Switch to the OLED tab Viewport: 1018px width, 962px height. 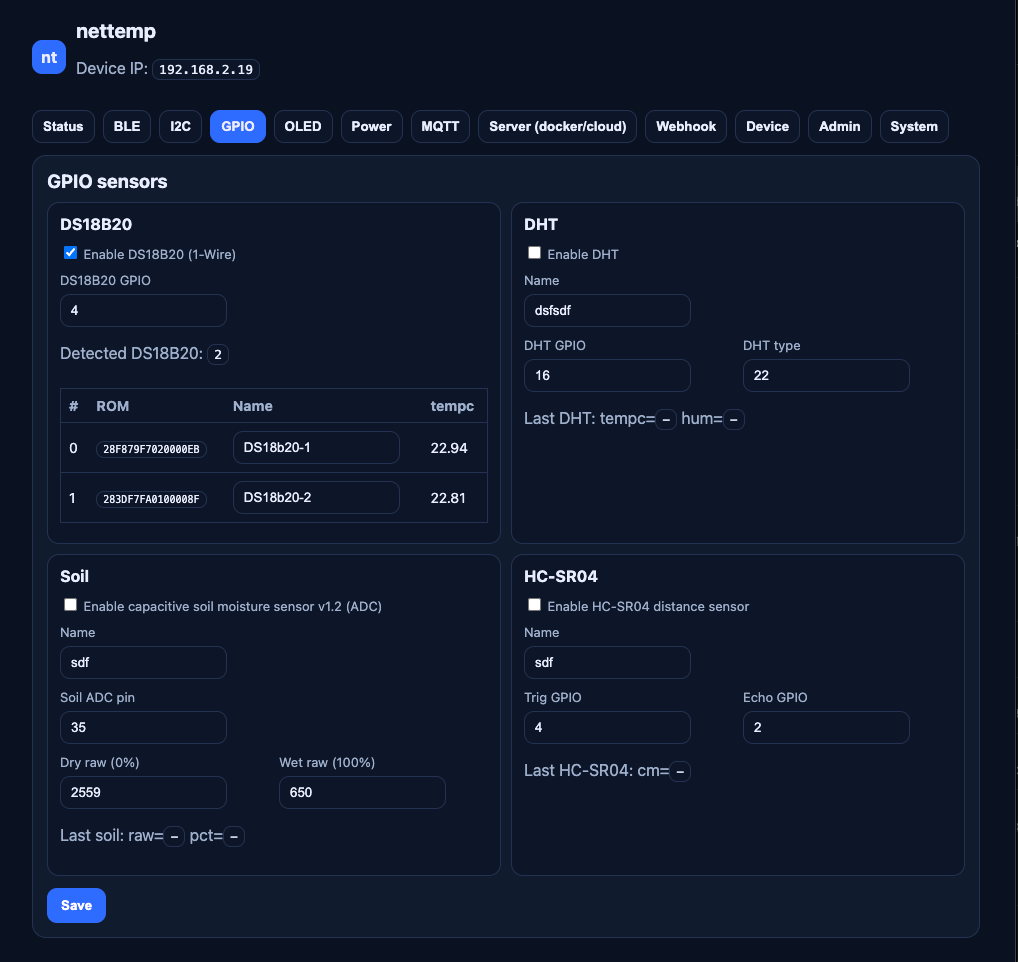(303, 127)
